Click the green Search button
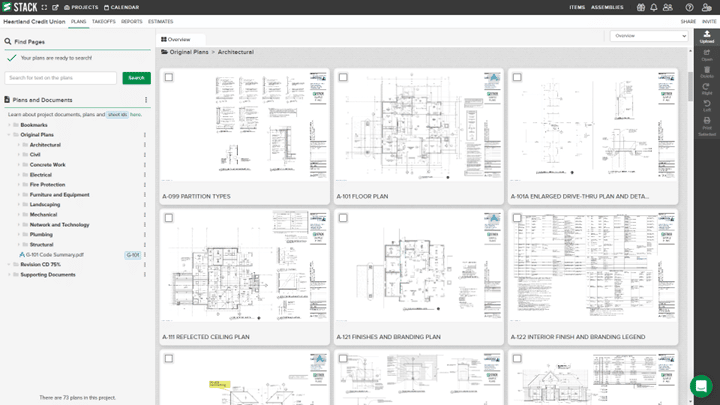Viewport: 720px width, 405px height. point(136,78)
